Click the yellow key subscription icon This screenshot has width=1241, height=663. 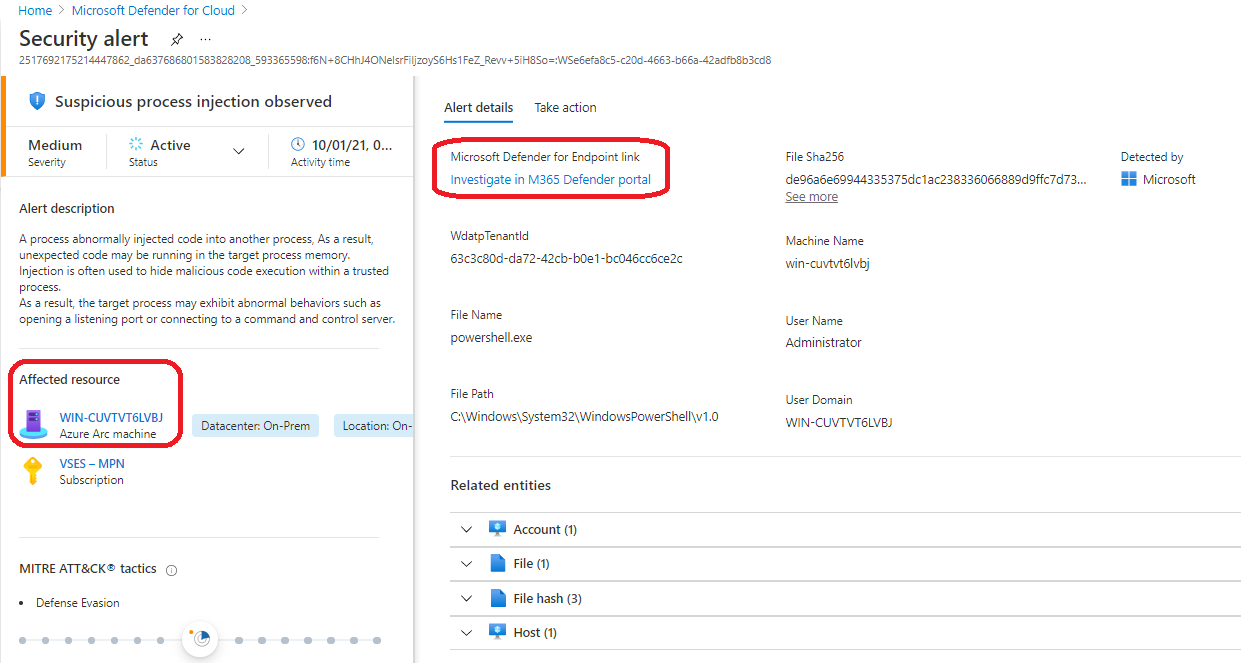[34, 471]
